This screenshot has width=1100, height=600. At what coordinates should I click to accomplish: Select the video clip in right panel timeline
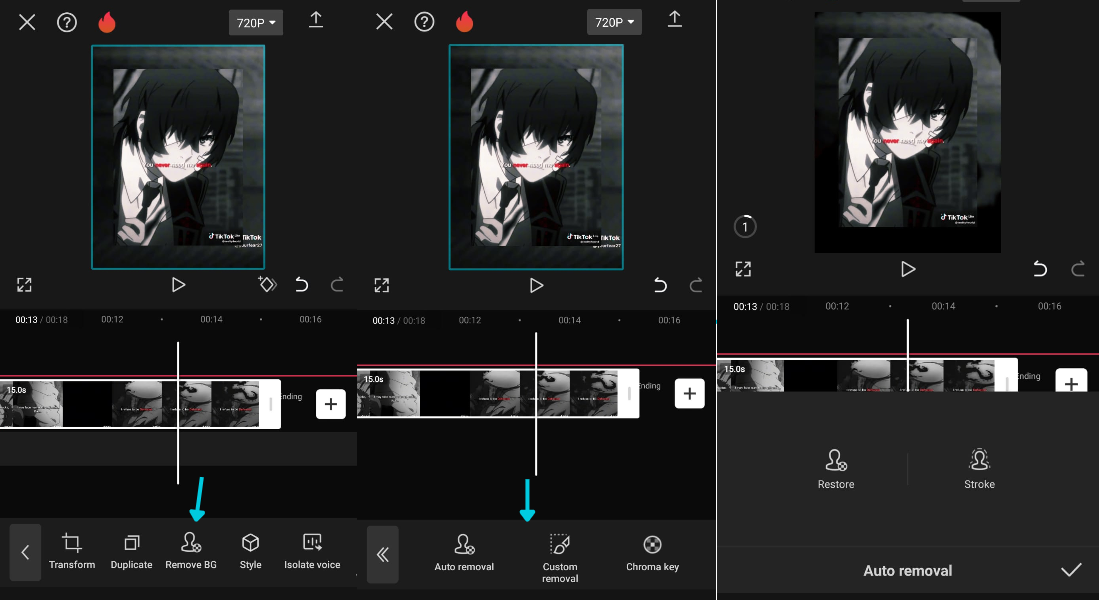point(867,375)
